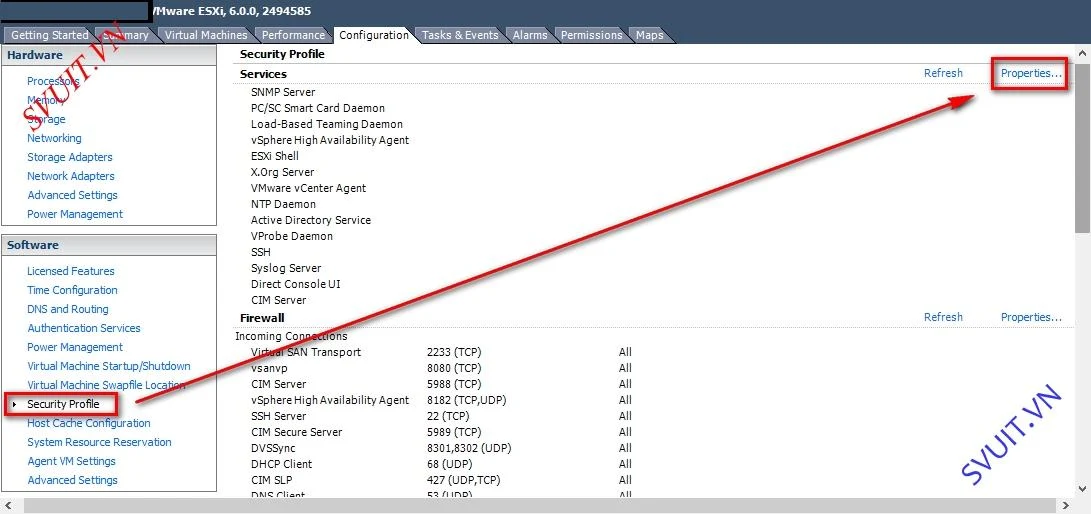Select the Configuration tab

click(374, 35)
